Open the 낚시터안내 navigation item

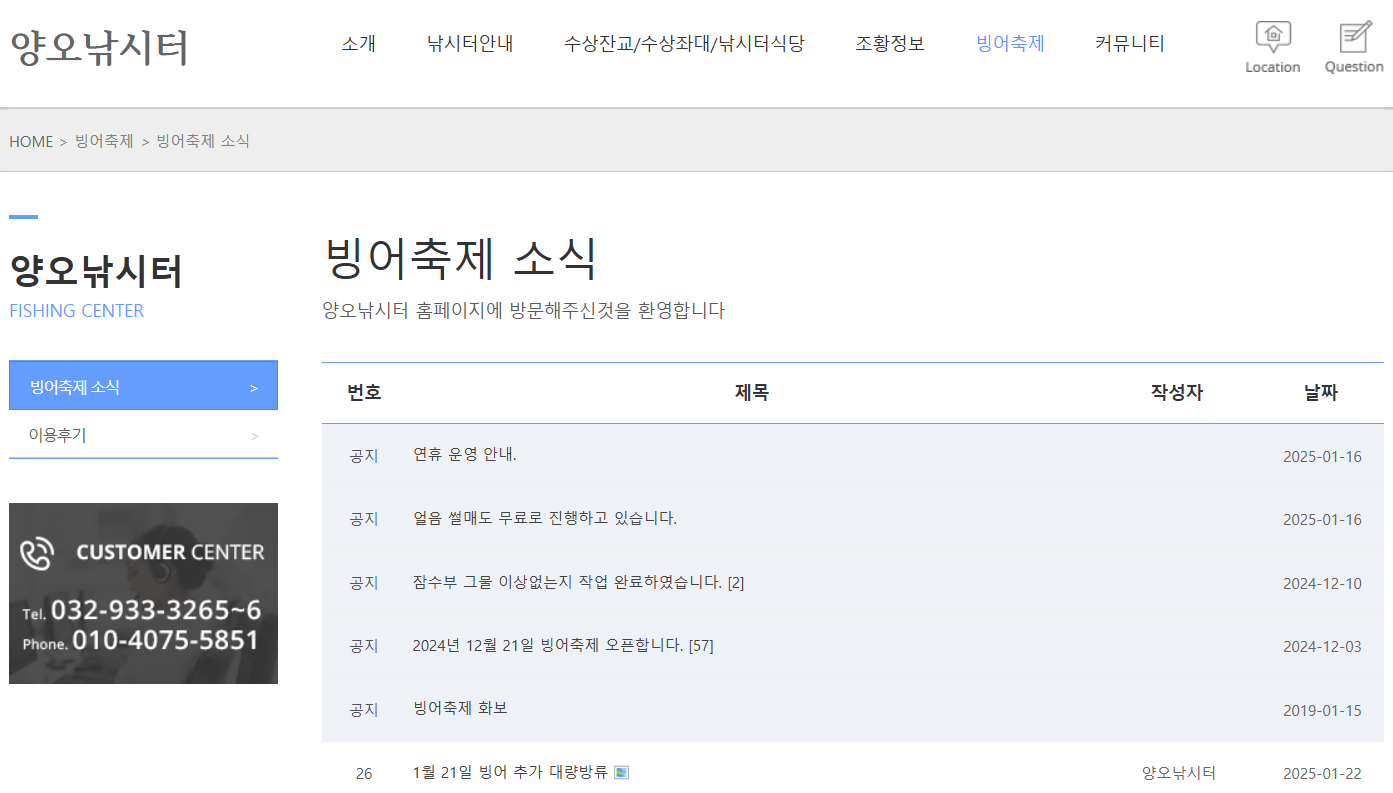click(469, 43)
